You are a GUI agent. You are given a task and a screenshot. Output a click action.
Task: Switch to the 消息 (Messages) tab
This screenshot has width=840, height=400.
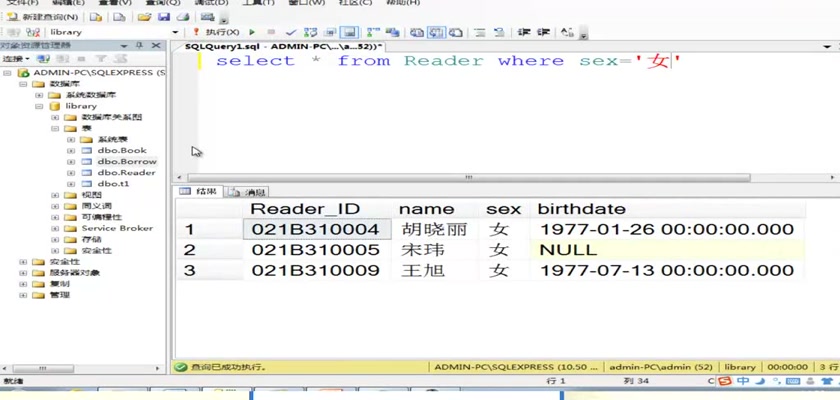246,192
